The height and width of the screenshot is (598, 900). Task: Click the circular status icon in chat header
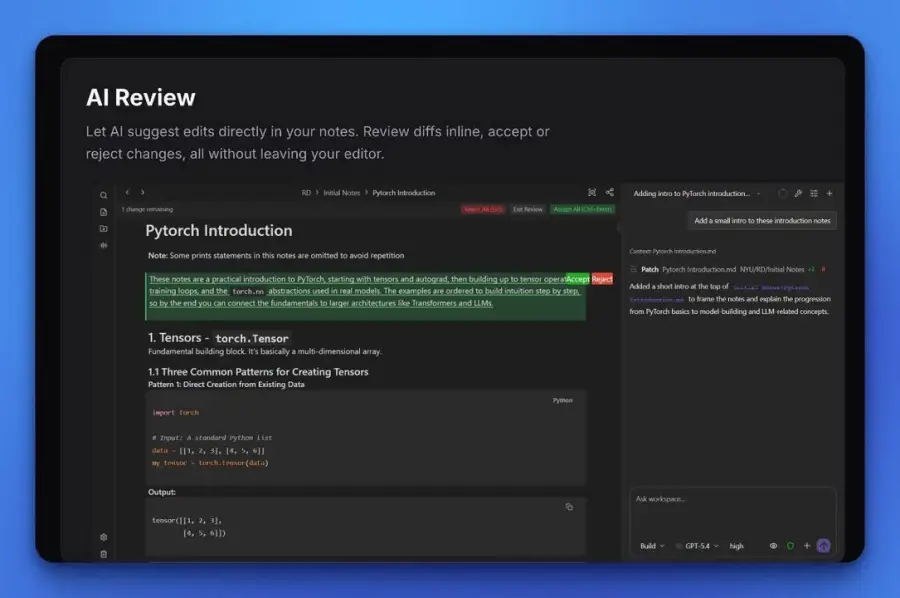[782, 193]
